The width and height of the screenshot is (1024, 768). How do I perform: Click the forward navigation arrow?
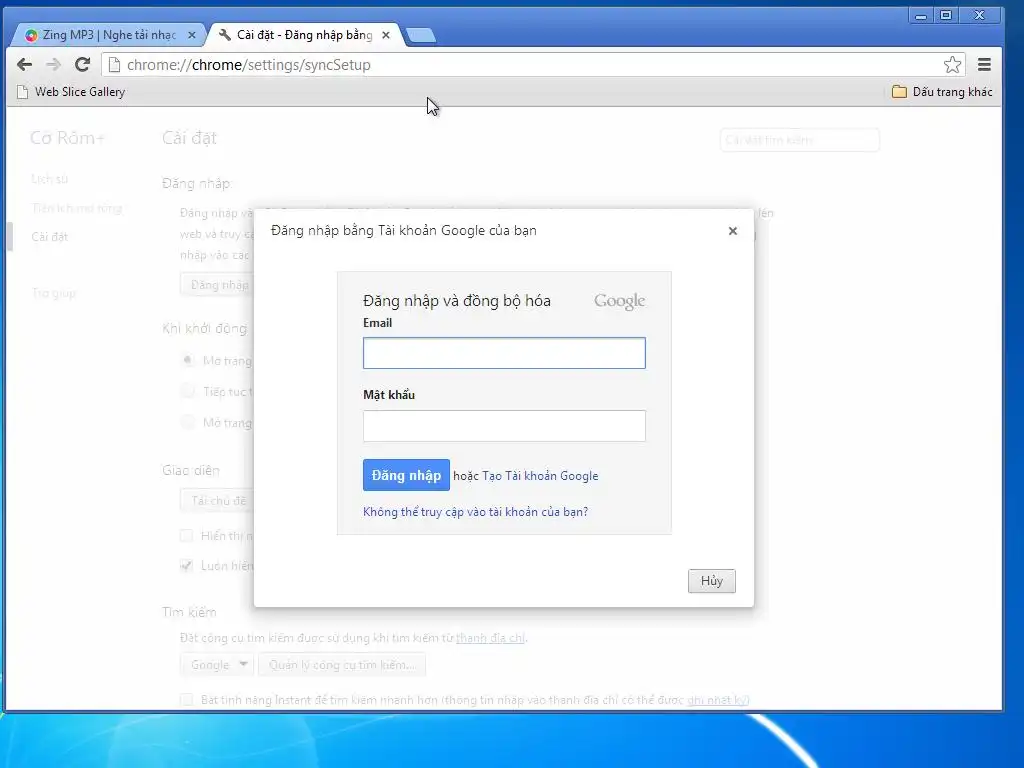click(x=54, y=65)
